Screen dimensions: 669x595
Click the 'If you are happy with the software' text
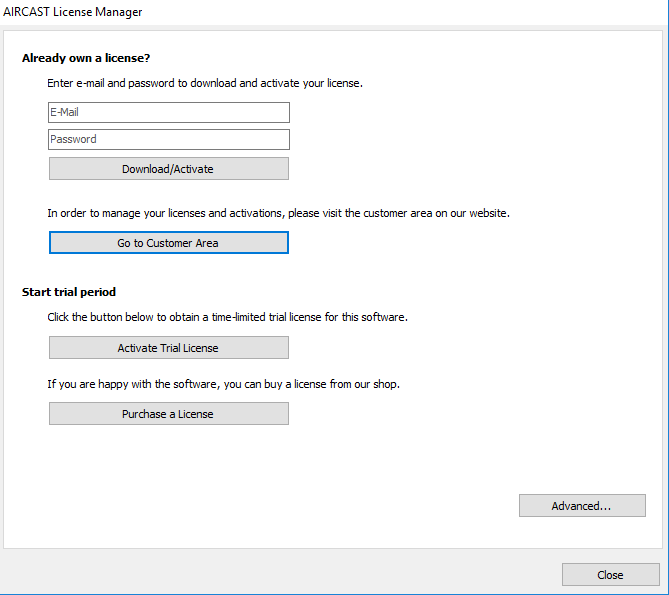(x=223, y=384)
